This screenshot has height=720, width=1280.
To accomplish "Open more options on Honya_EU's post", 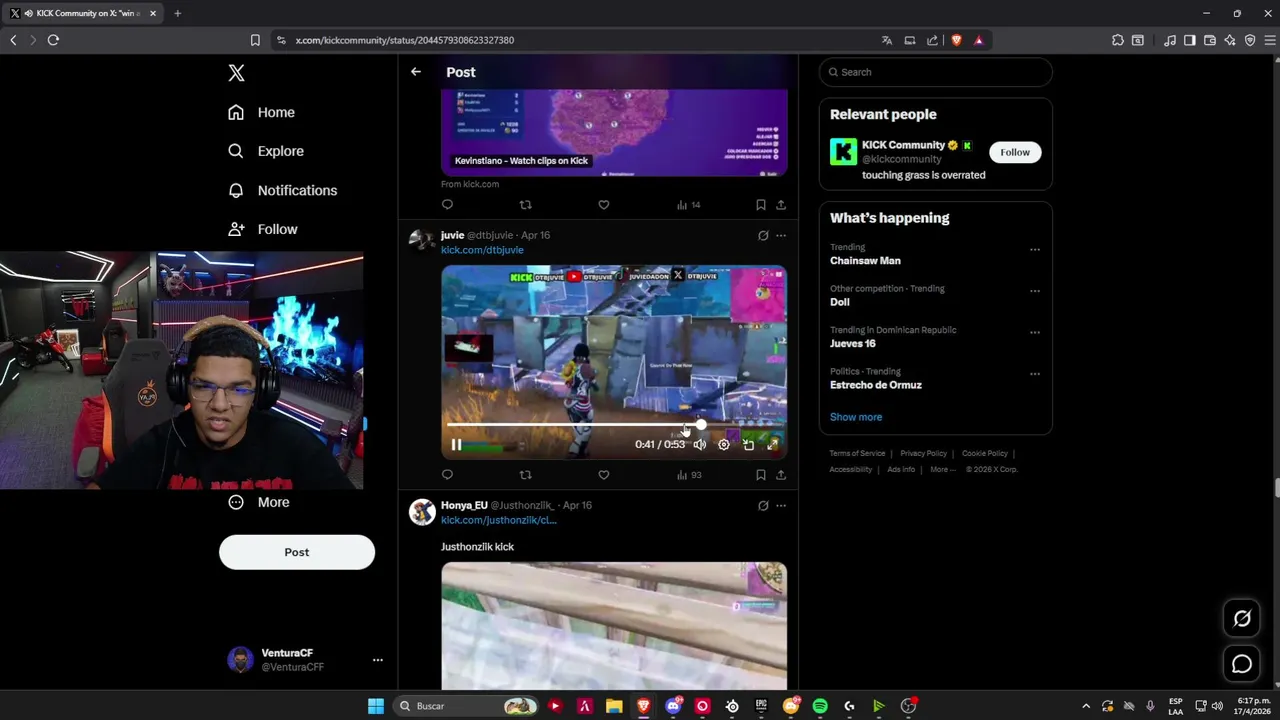I will pos(781,506).
